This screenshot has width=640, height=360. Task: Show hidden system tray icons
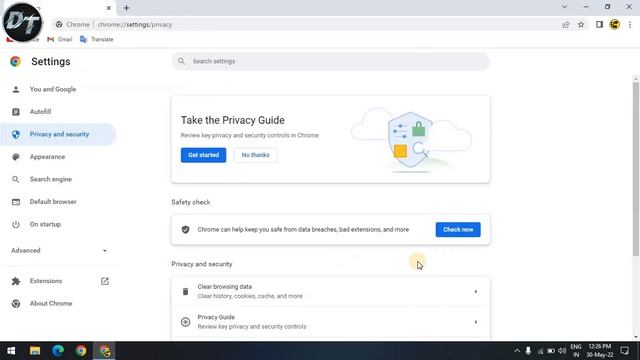pos(517,351)
